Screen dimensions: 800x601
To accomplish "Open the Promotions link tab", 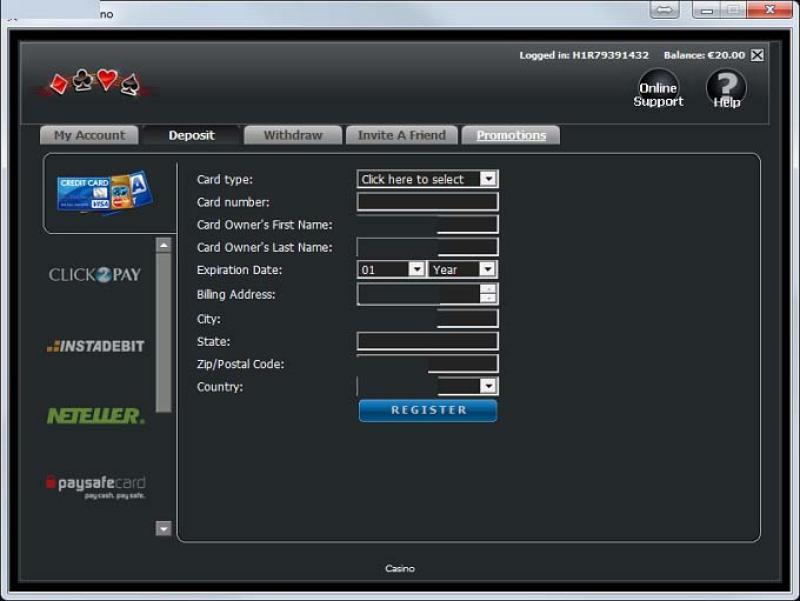I will click(x=511, y=135).
